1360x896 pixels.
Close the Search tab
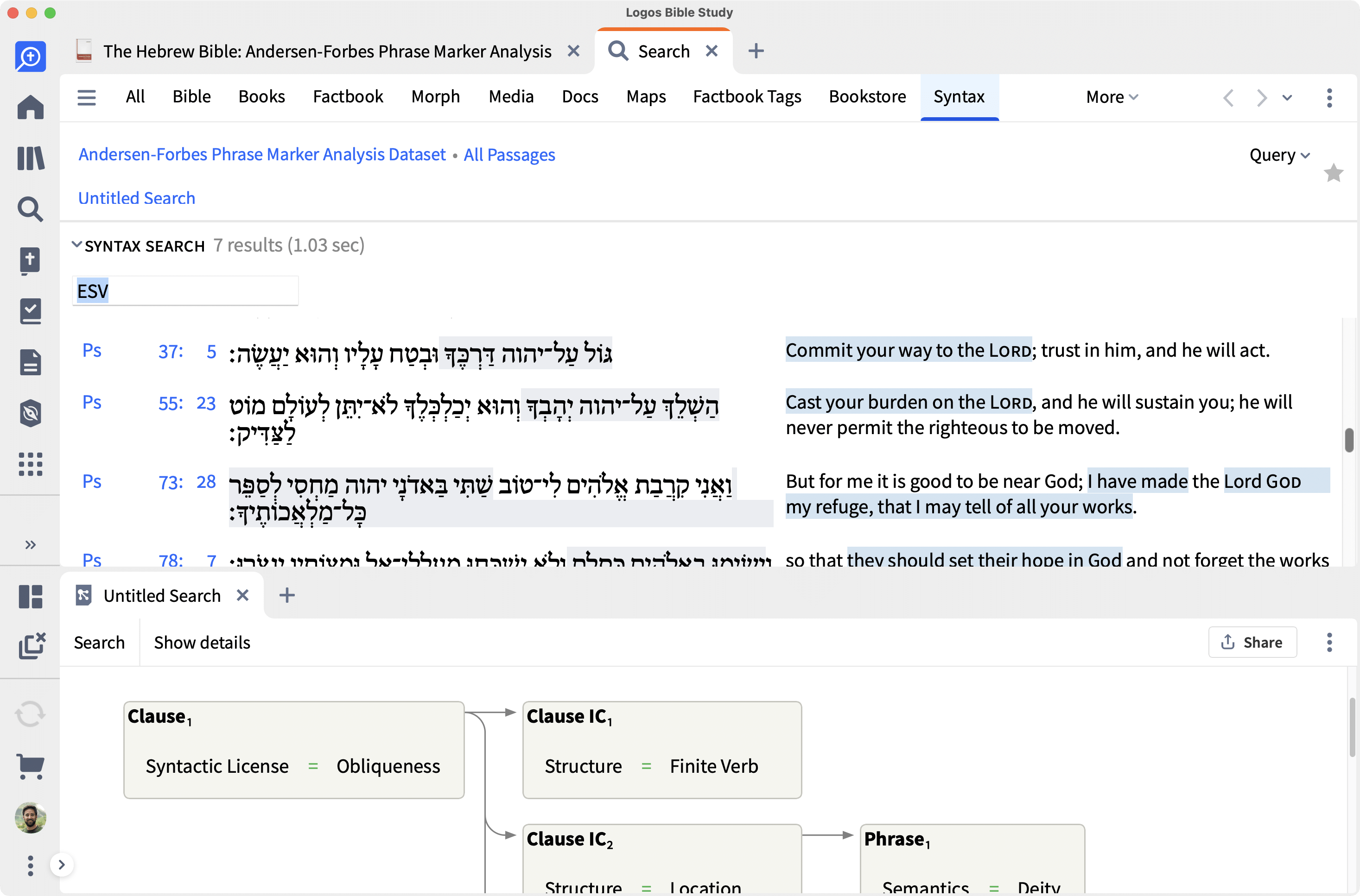pyautogui.click(x=712, y=51)
